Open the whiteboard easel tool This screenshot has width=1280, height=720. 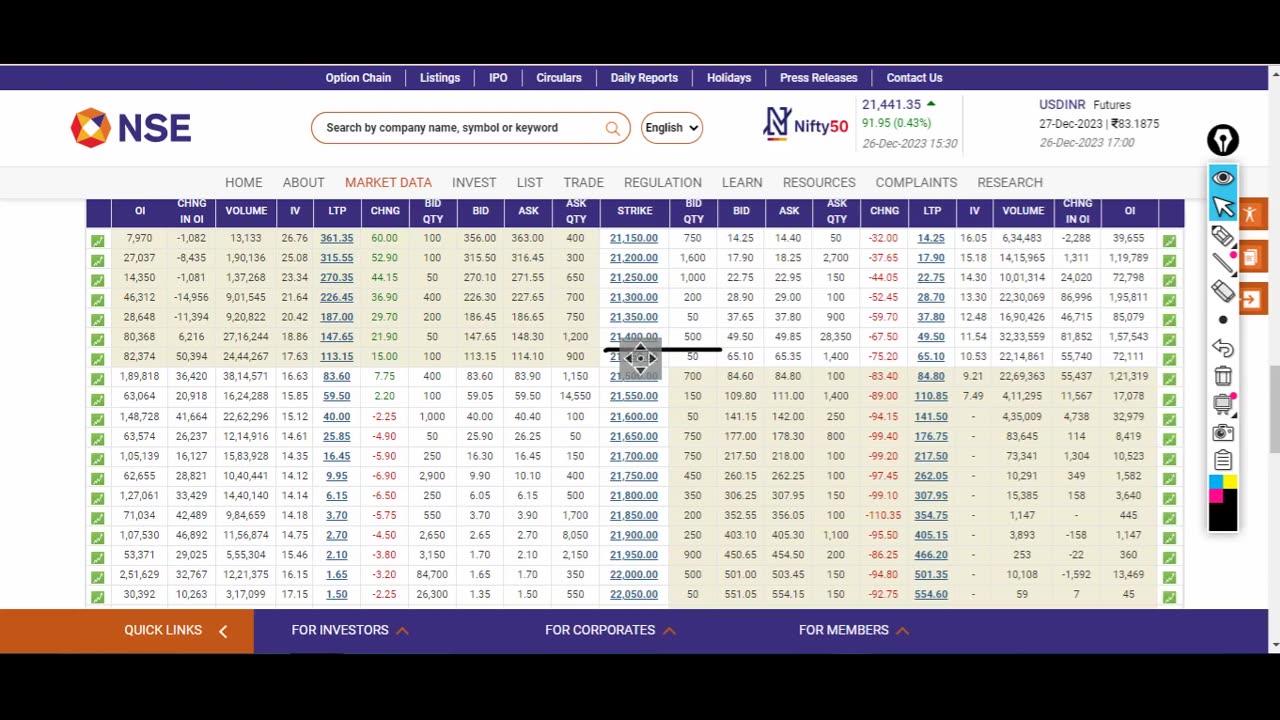[1223, 404]
